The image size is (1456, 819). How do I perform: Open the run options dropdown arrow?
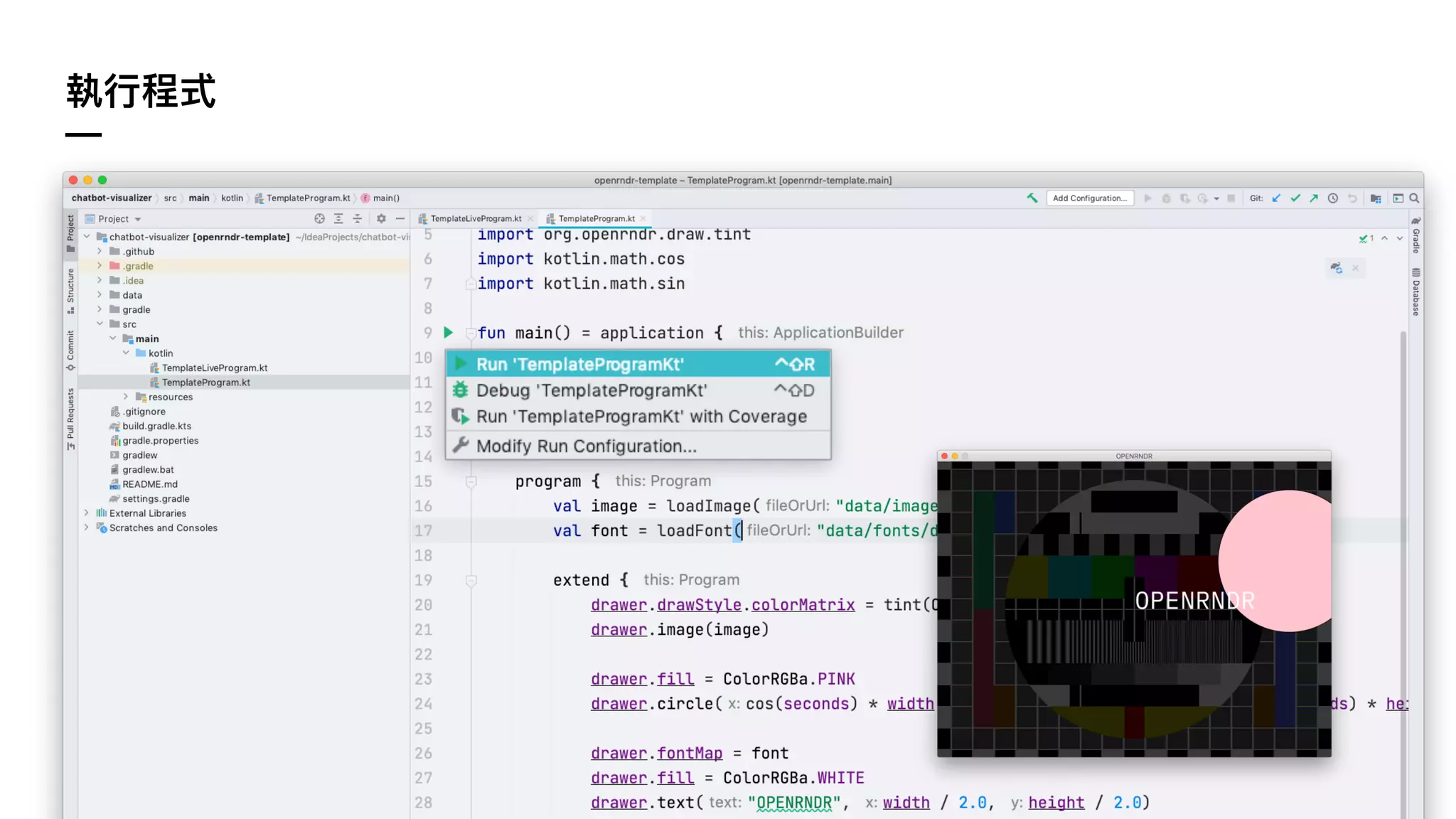tap(1216, 198)
